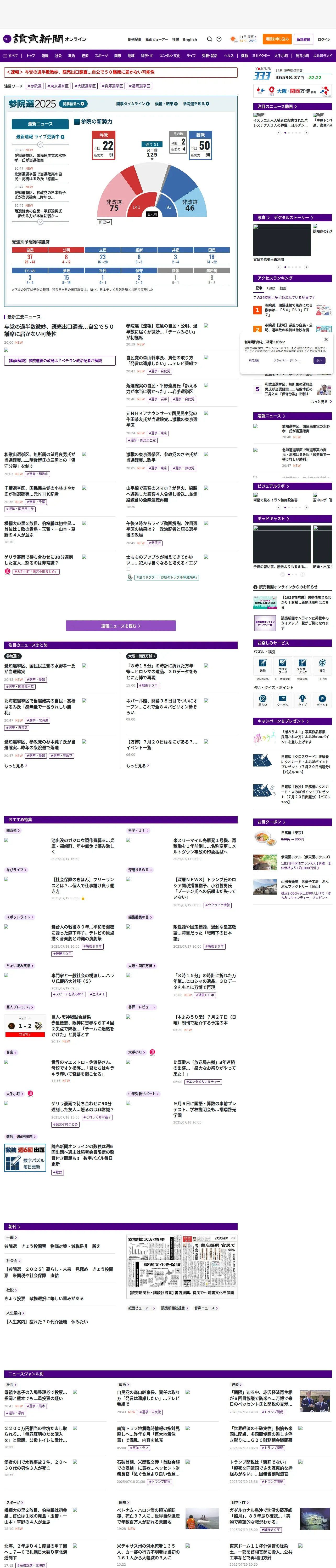Click 次へ in the terms popup

320,360
